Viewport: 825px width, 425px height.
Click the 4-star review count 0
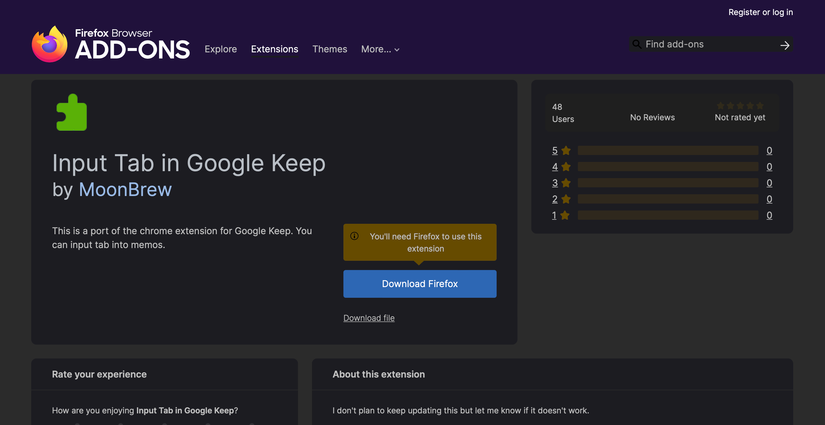point(769,167)
